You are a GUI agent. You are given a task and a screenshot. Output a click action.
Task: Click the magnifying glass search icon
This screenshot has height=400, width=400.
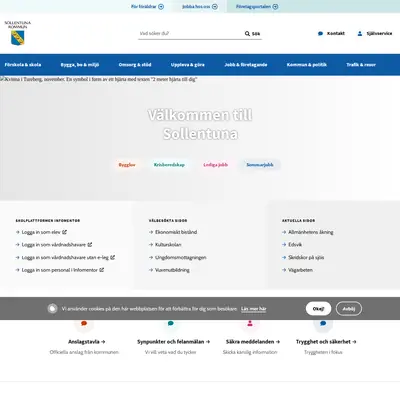(247, 33)
